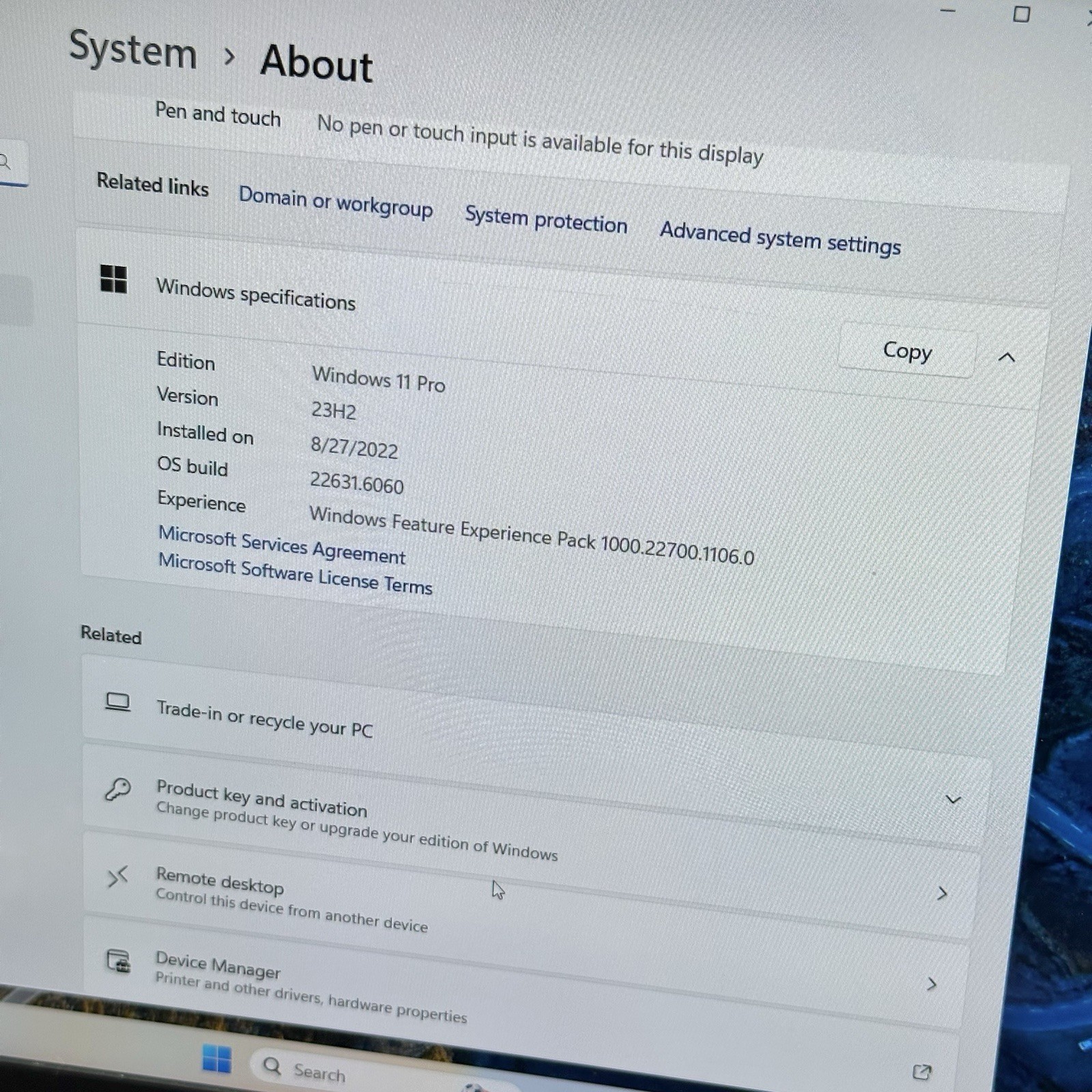1092x1092 pixels.
Task: Click the No pen or touch input text
Action: (540, 140)
